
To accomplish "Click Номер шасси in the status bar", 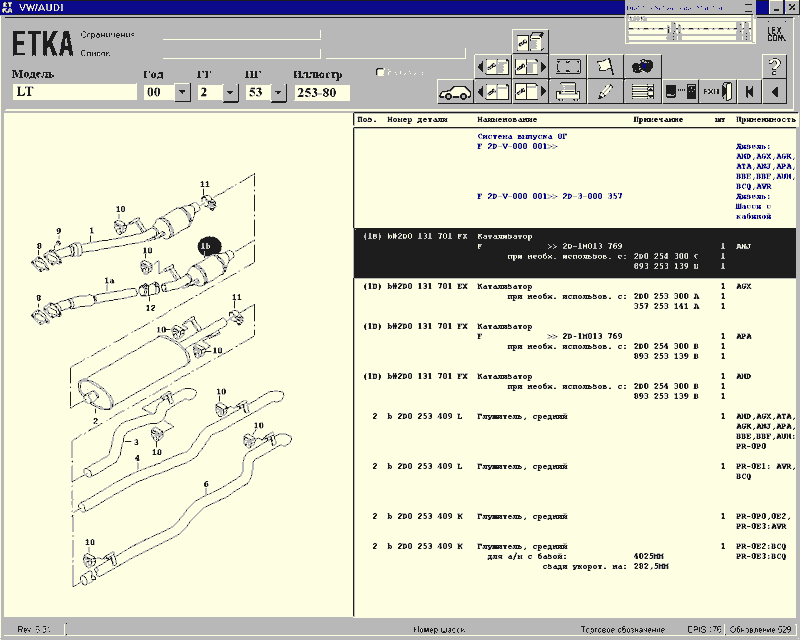I will (439, 630).
